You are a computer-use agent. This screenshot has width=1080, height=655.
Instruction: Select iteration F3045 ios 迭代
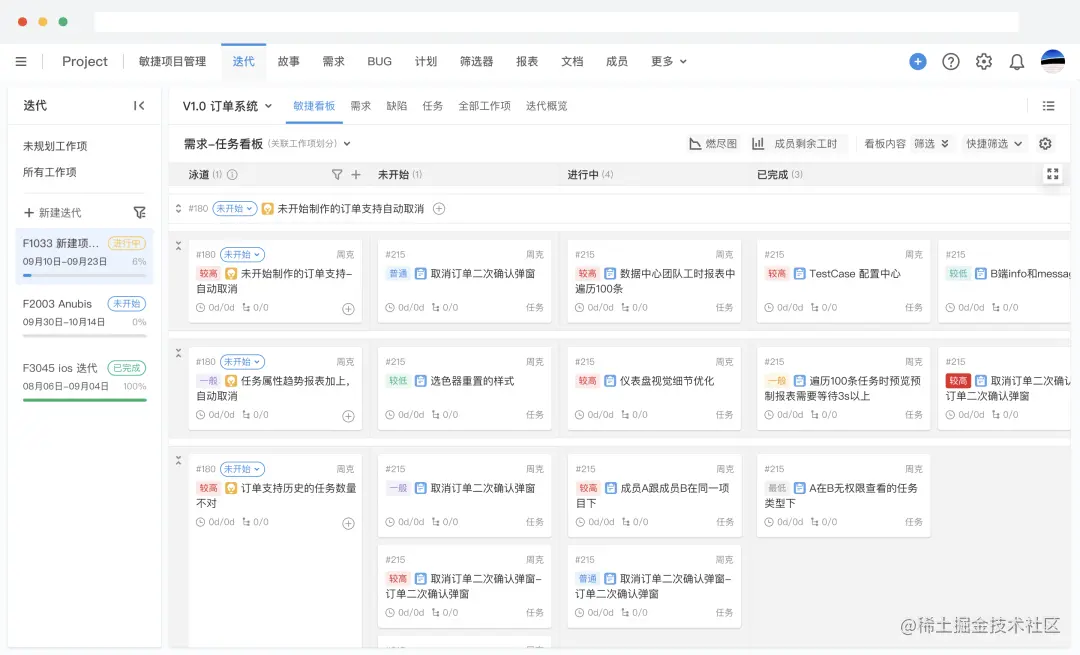[84, 380]
